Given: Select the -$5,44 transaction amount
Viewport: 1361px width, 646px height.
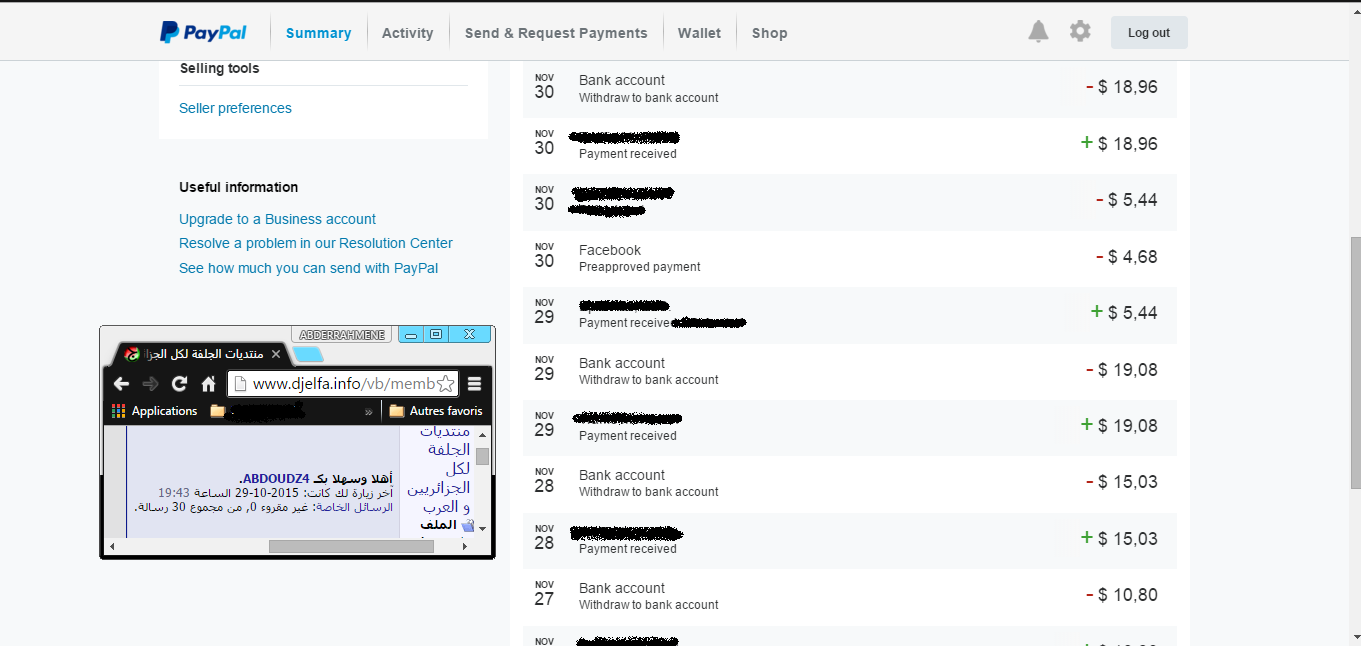Looking at the screenshot, I should (1126, 200).
